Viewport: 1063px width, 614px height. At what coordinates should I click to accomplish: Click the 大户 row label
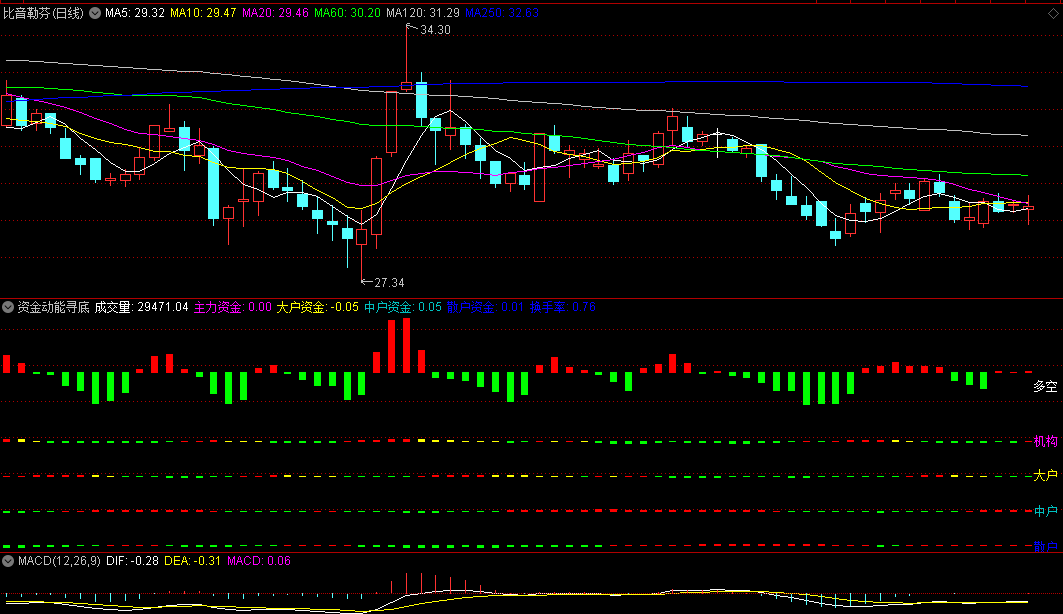(x=1045, y=476)
